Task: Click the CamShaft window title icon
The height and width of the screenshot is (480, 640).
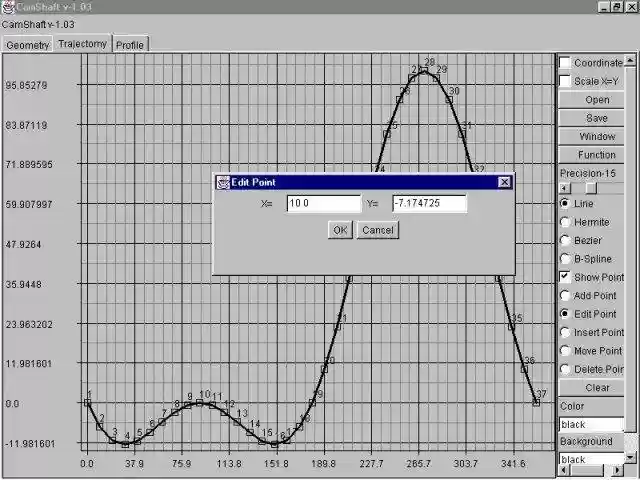Action: click(6, 6)
